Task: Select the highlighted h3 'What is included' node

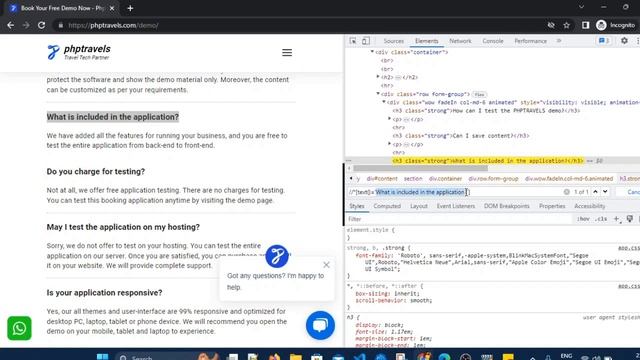Action: tap(488, 161)
